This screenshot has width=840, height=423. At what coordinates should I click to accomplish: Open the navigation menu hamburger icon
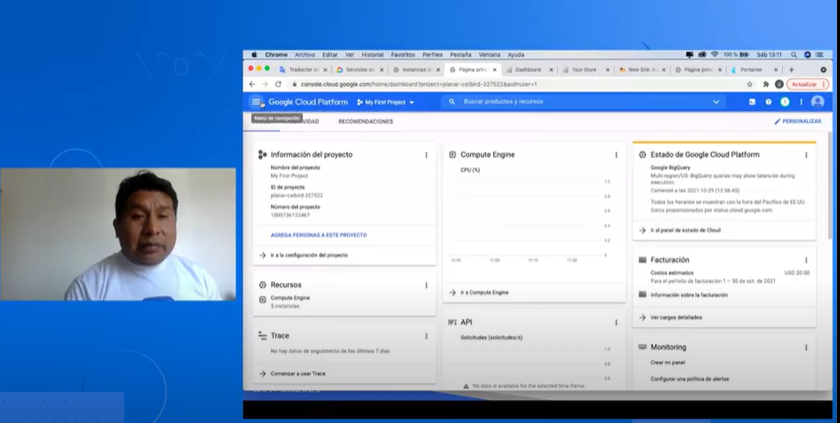pos(257,102)
